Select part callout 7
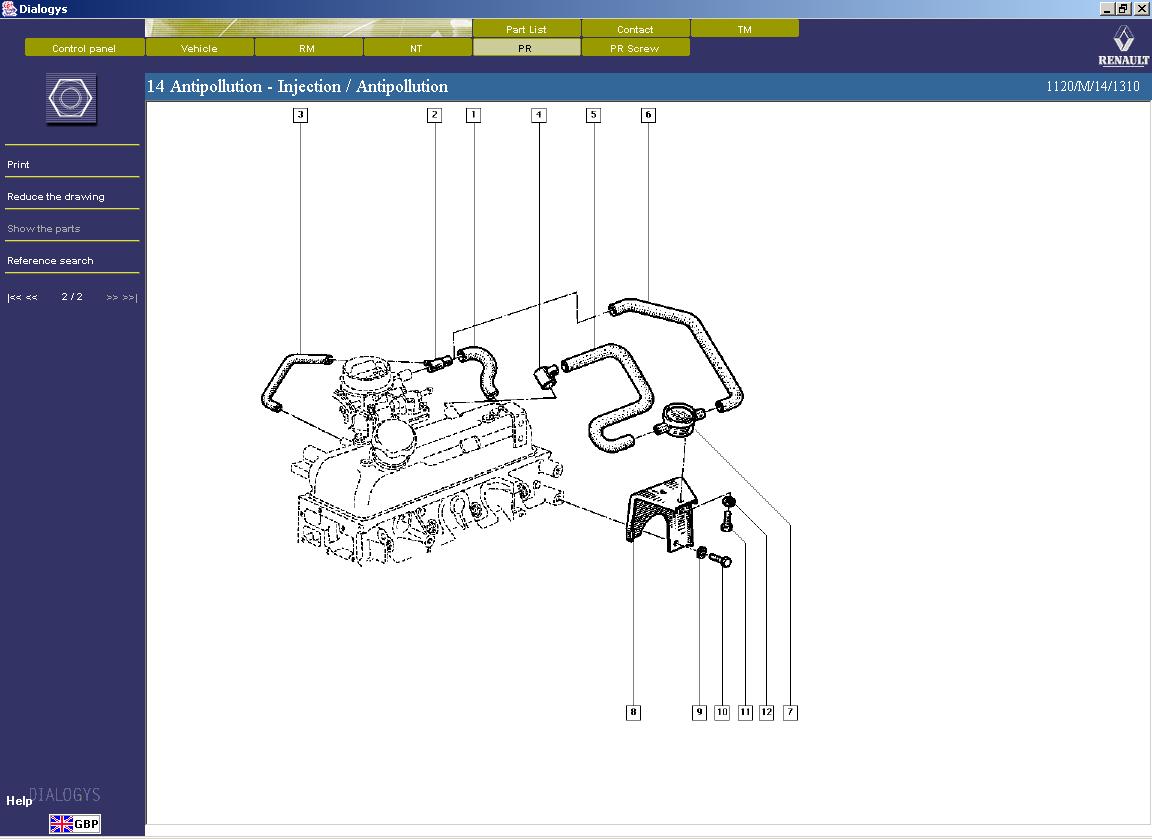The image size is (1152, 839). point(790,712)
